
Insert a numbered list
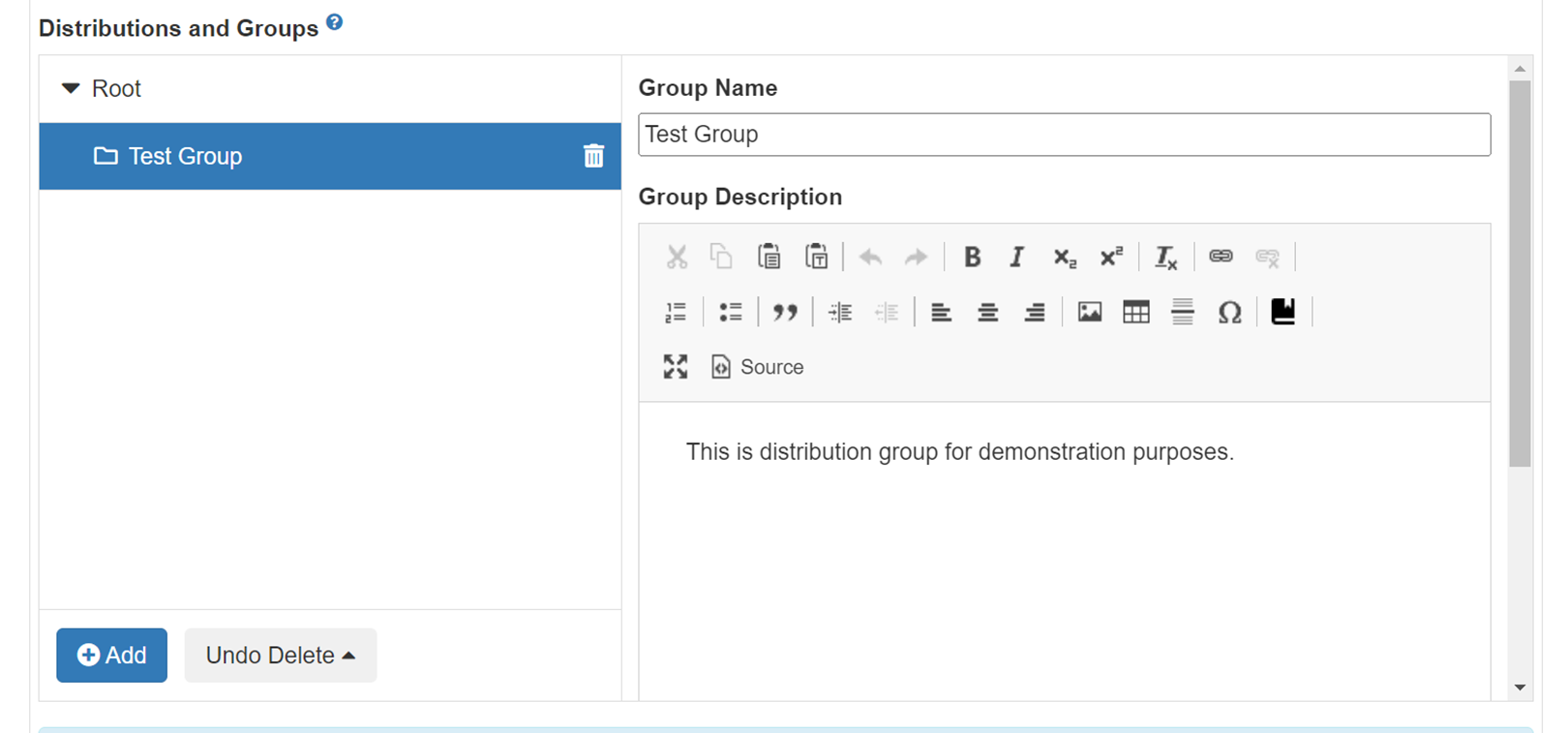pos(676,312)
